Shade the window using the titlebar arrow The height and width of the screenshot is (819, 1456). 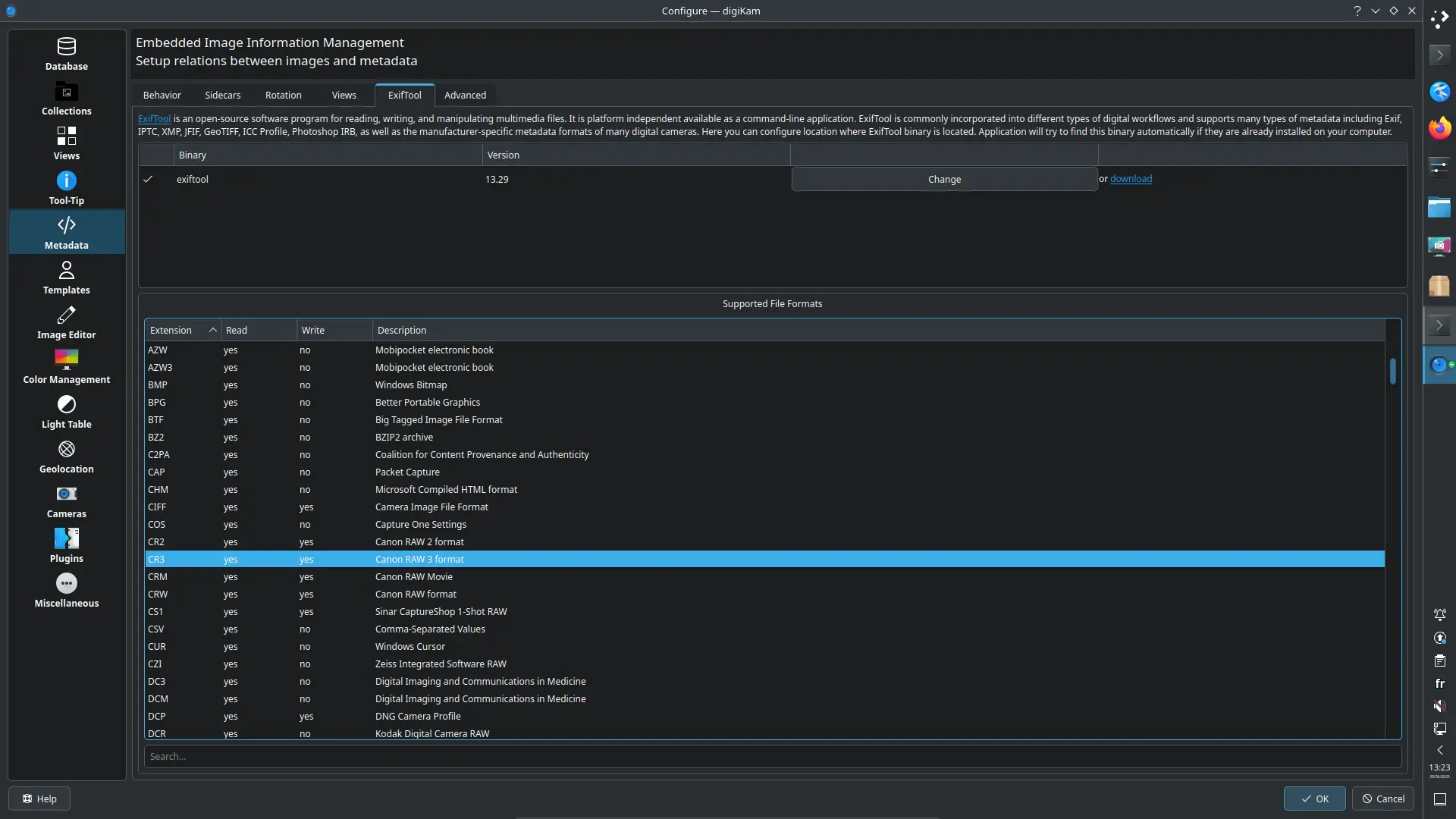point(1376,11)
